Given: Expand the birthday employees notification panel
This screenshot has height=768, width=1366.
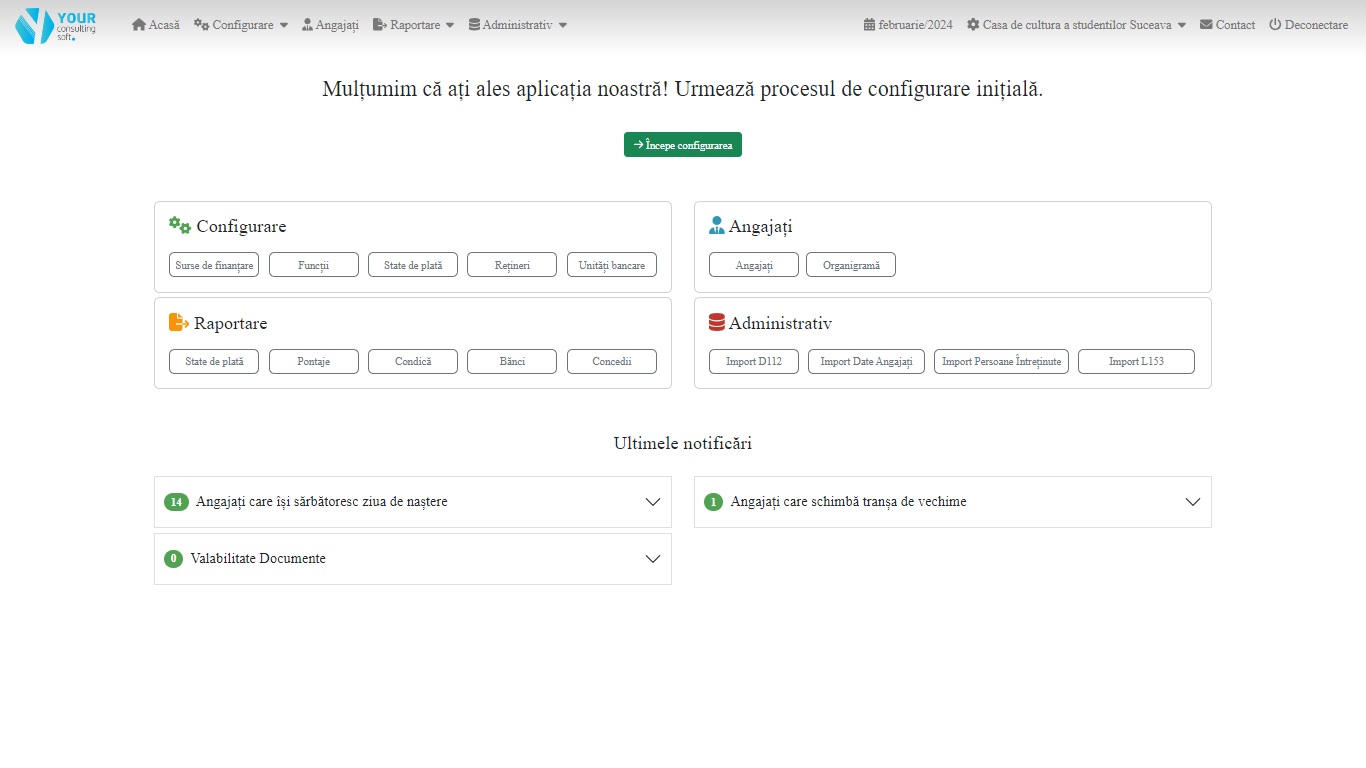Looking at the screenshot, I should [653, 502].
